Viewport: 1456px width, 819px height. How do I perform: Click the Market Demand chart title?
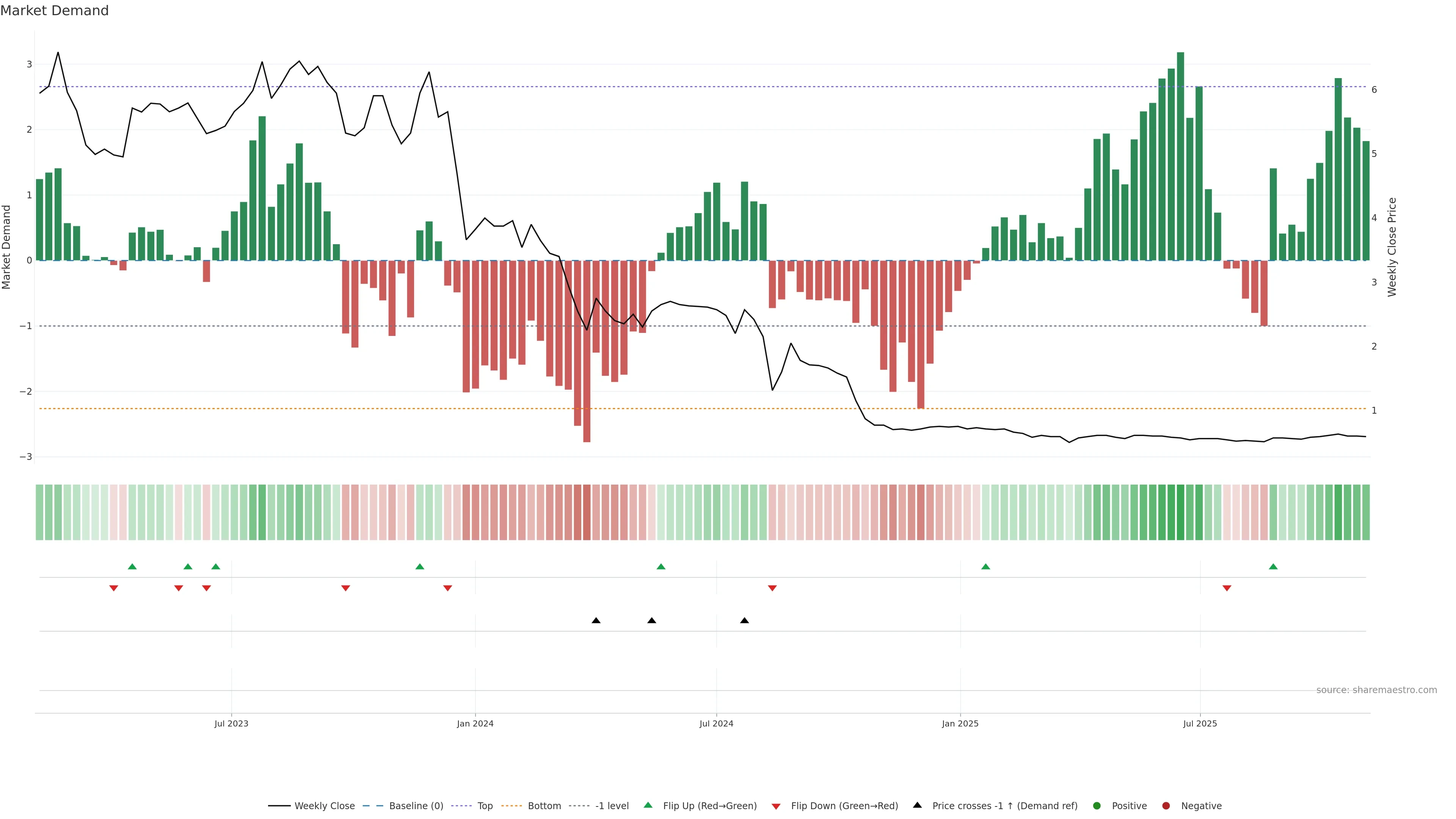54,11
